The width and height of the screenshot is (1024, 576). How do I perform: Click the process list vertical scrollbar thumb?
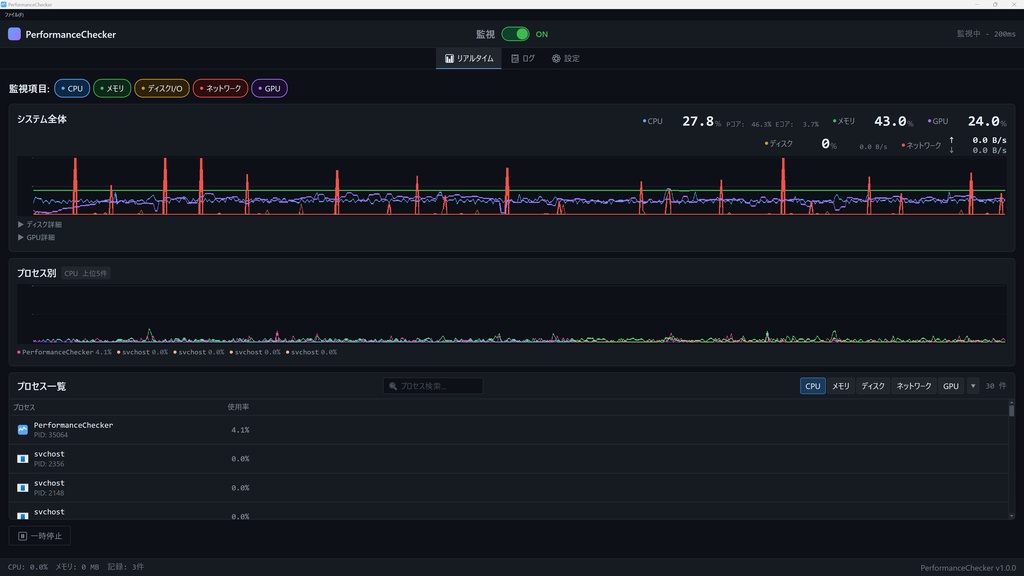(1012, 410)
